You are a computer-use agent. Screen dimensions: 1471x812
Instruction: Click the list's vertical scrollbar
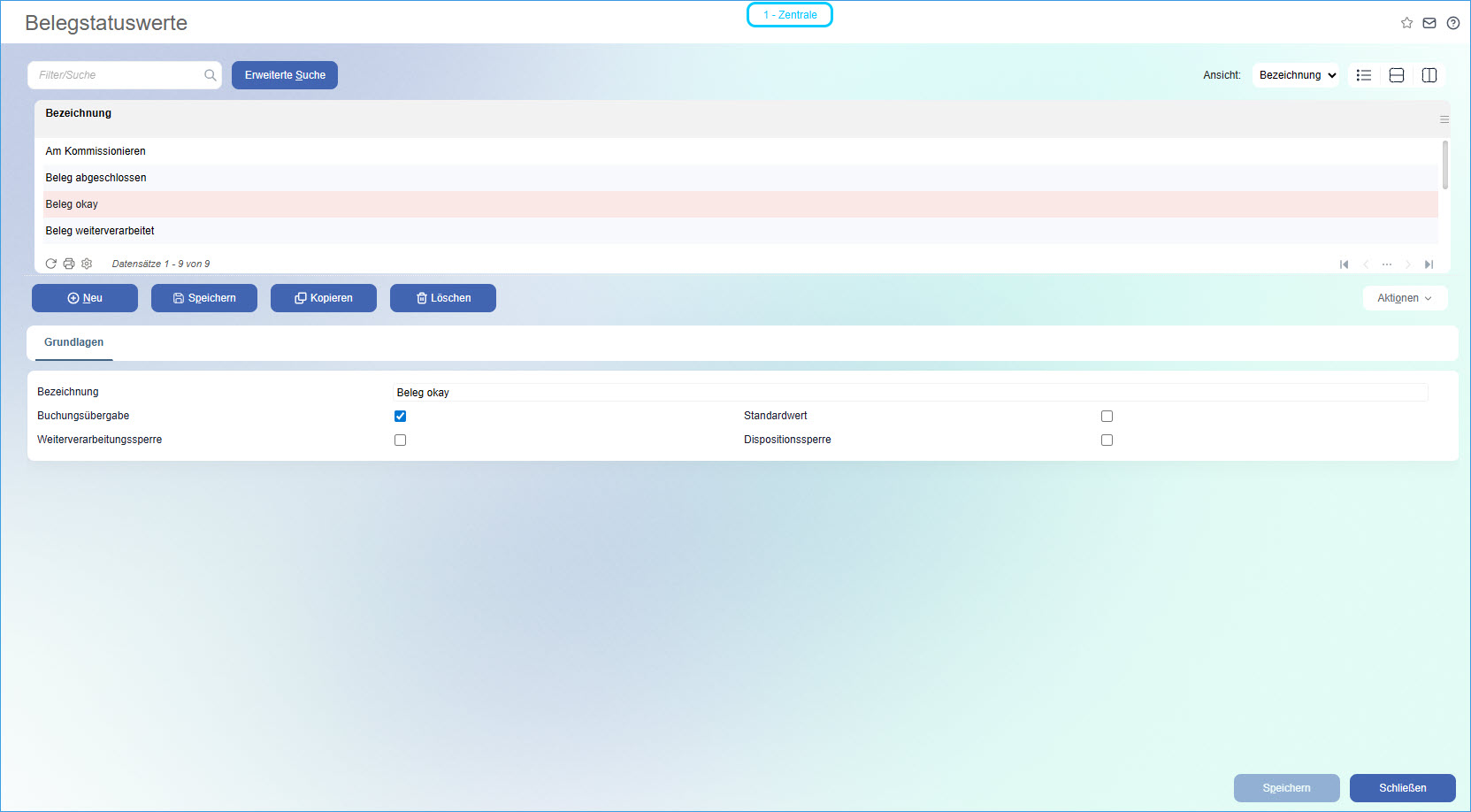pyautogui.click(x=1445, y=165)
